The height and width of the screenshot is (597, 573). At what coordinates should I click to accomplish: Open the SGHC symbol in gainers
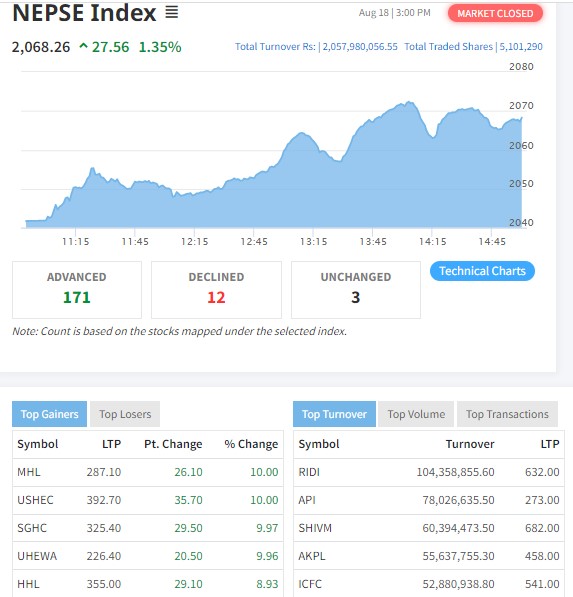(x=32, y=528)
